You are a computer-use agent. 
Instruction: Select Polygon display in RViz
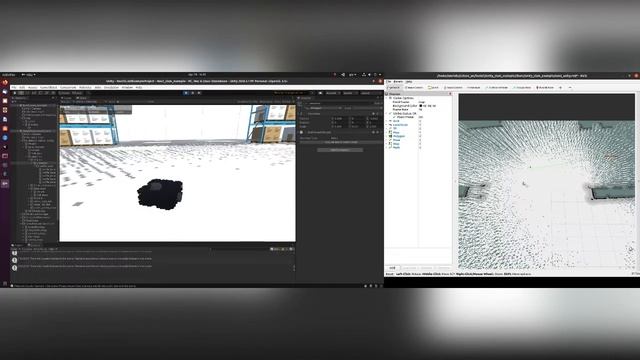tap(399, 136)
